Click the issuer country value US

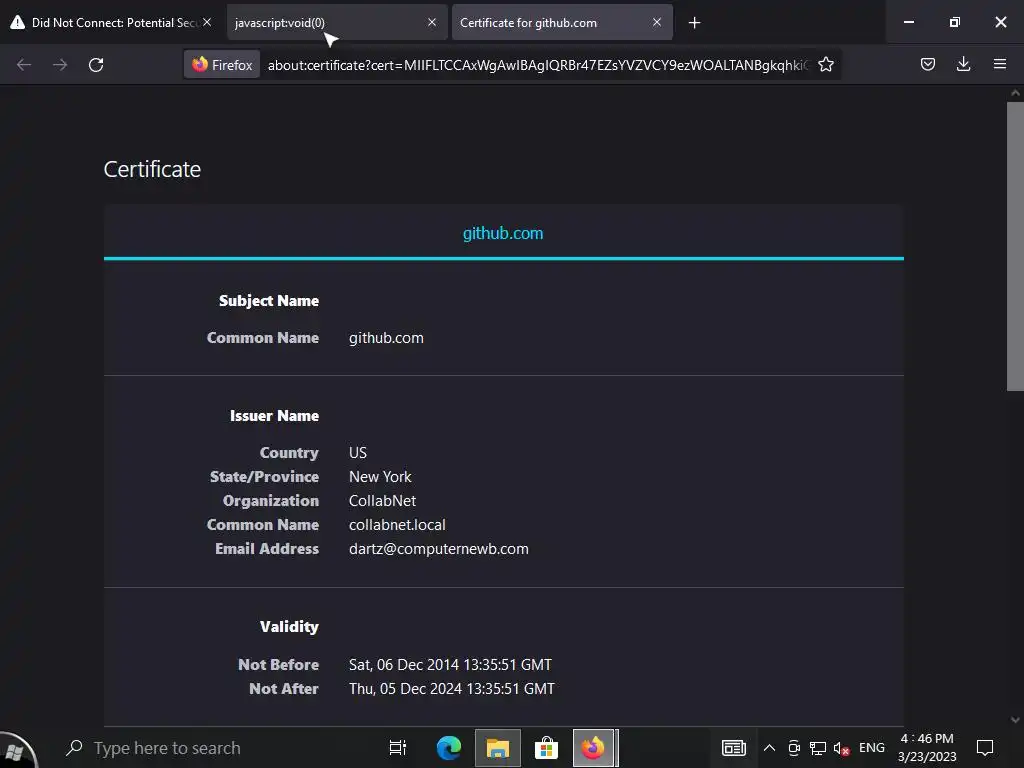point(358,453)
